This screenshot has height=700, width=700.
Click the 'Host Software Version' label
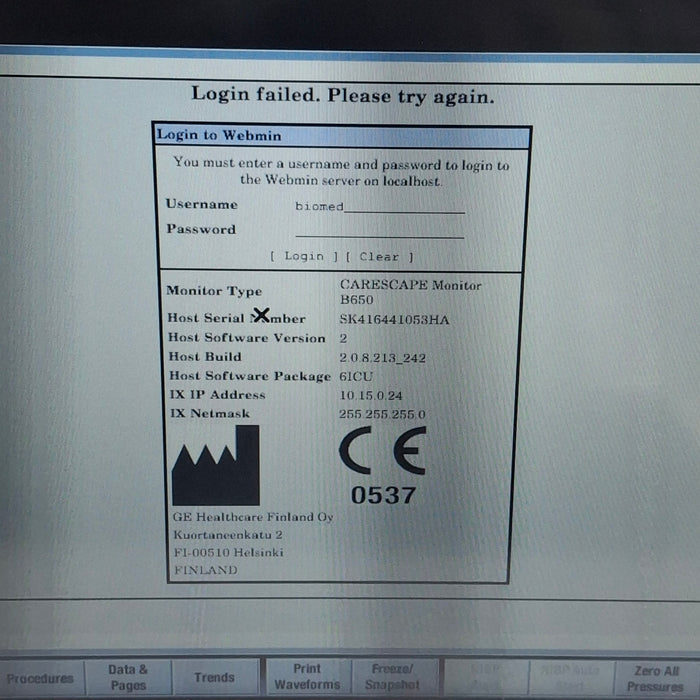coord(246,338)
